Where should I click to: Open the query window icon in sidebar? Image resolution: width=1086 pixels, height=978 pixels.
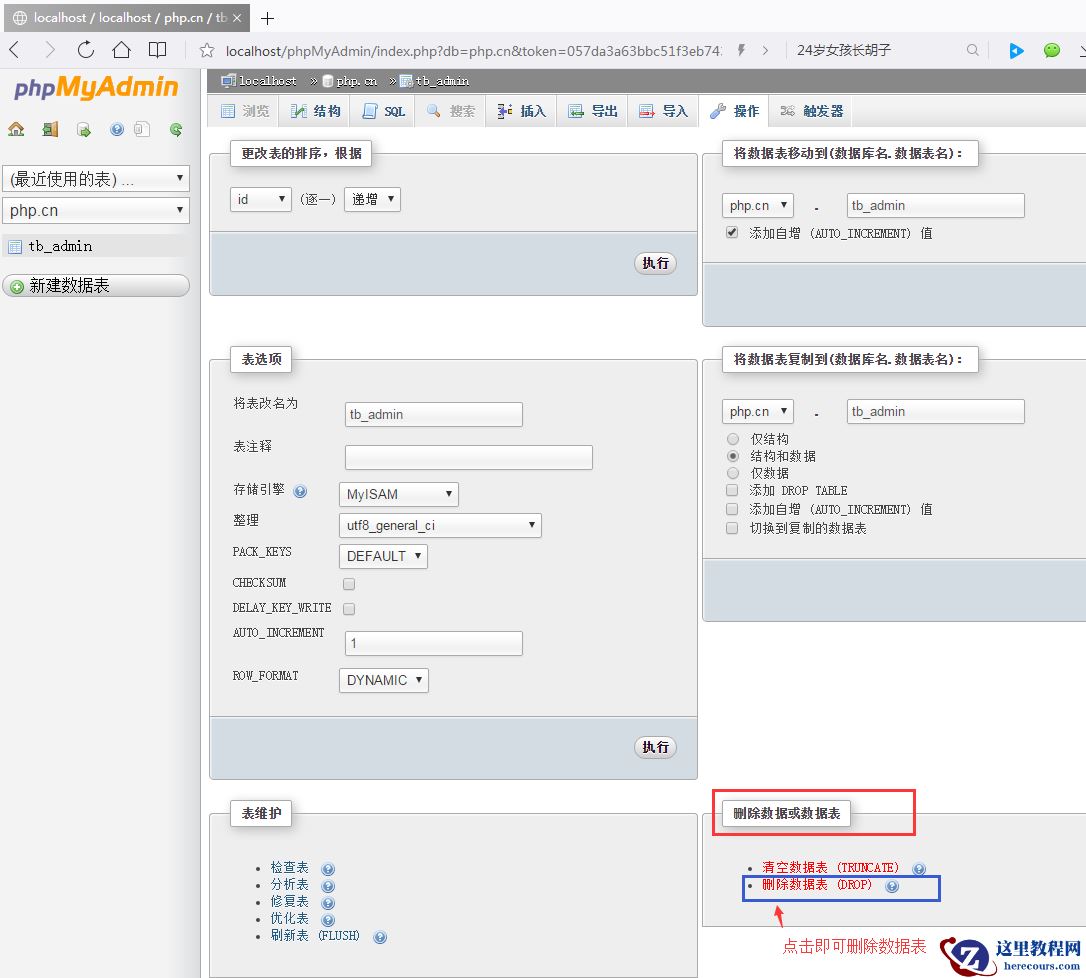point(84,130)
